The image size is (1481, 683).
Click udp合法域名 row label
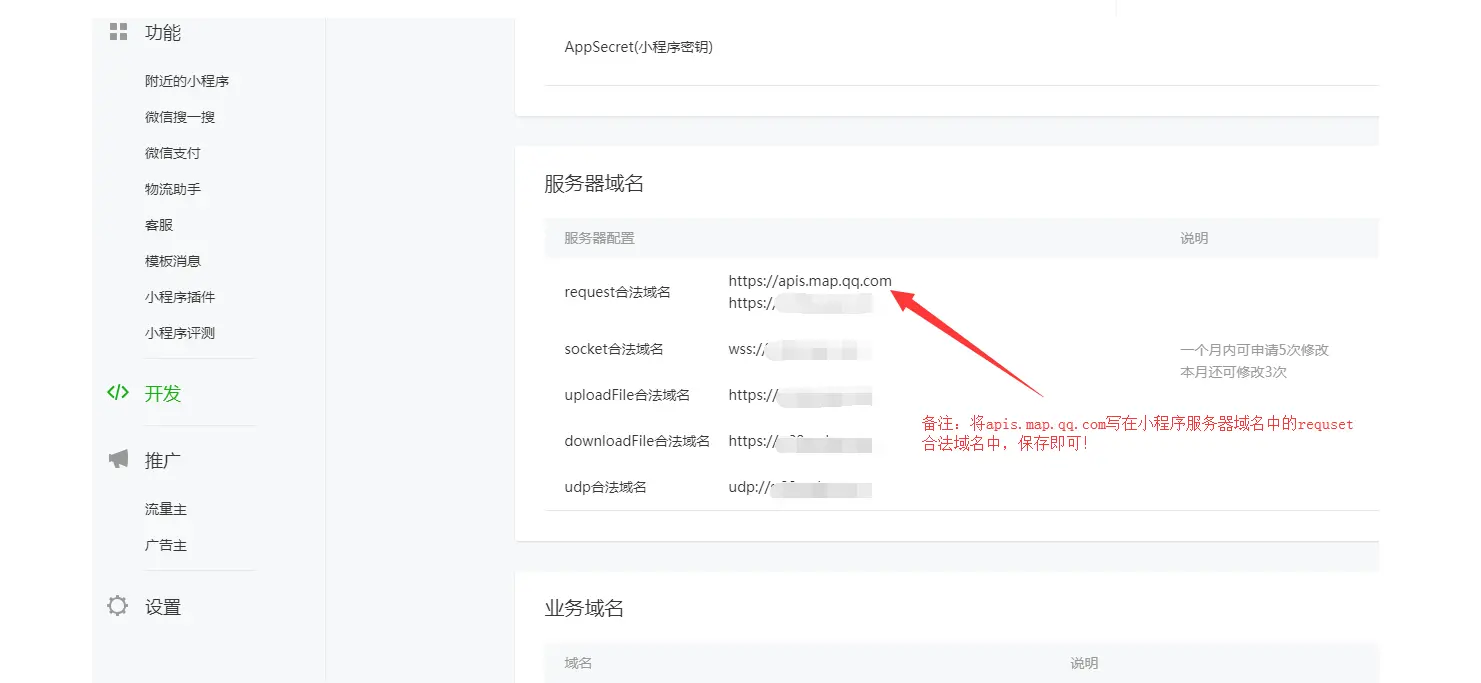[x=605, y=487]
